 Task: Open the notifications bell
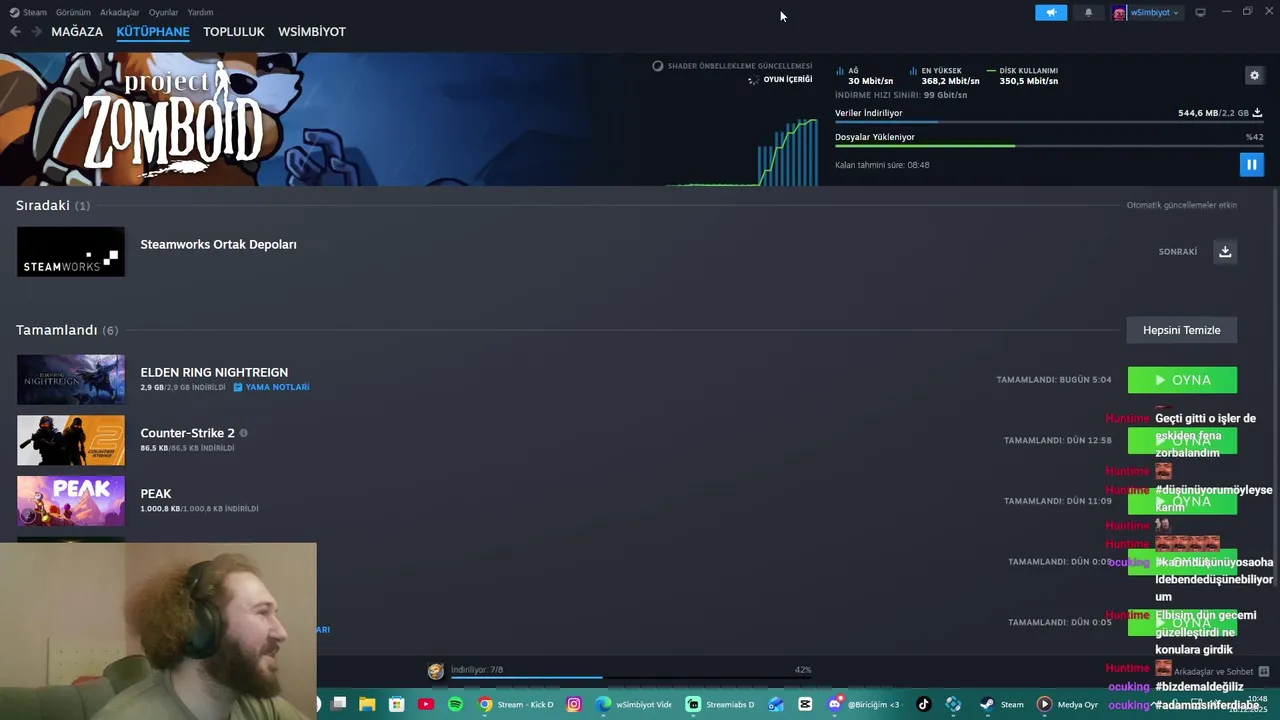click(x=1088, y=12)
